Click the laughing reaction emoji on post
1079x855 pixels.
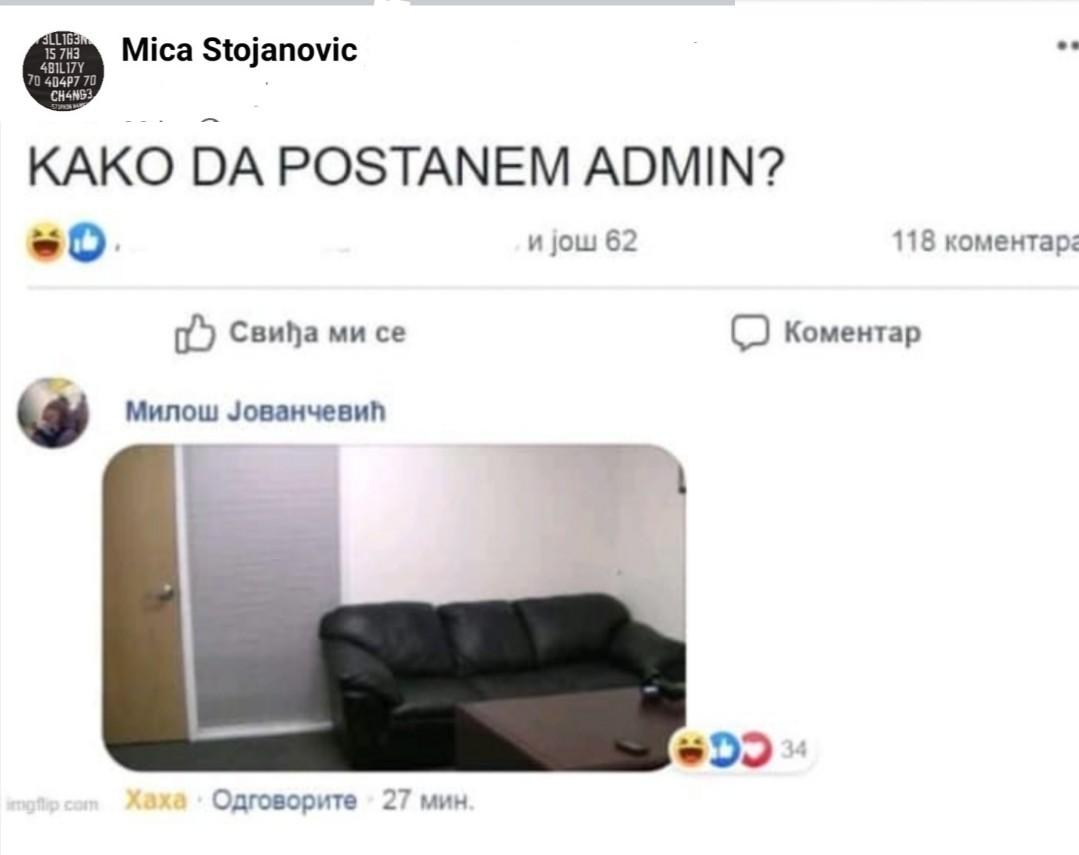45,242
